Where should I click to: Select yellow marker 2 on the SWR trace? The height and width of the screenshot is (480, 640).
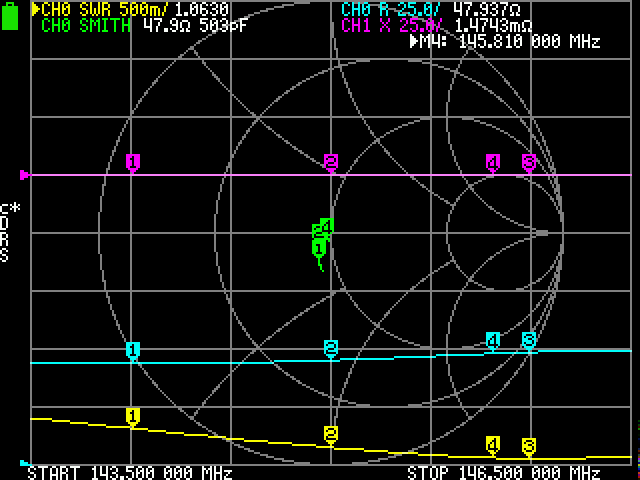331,433
